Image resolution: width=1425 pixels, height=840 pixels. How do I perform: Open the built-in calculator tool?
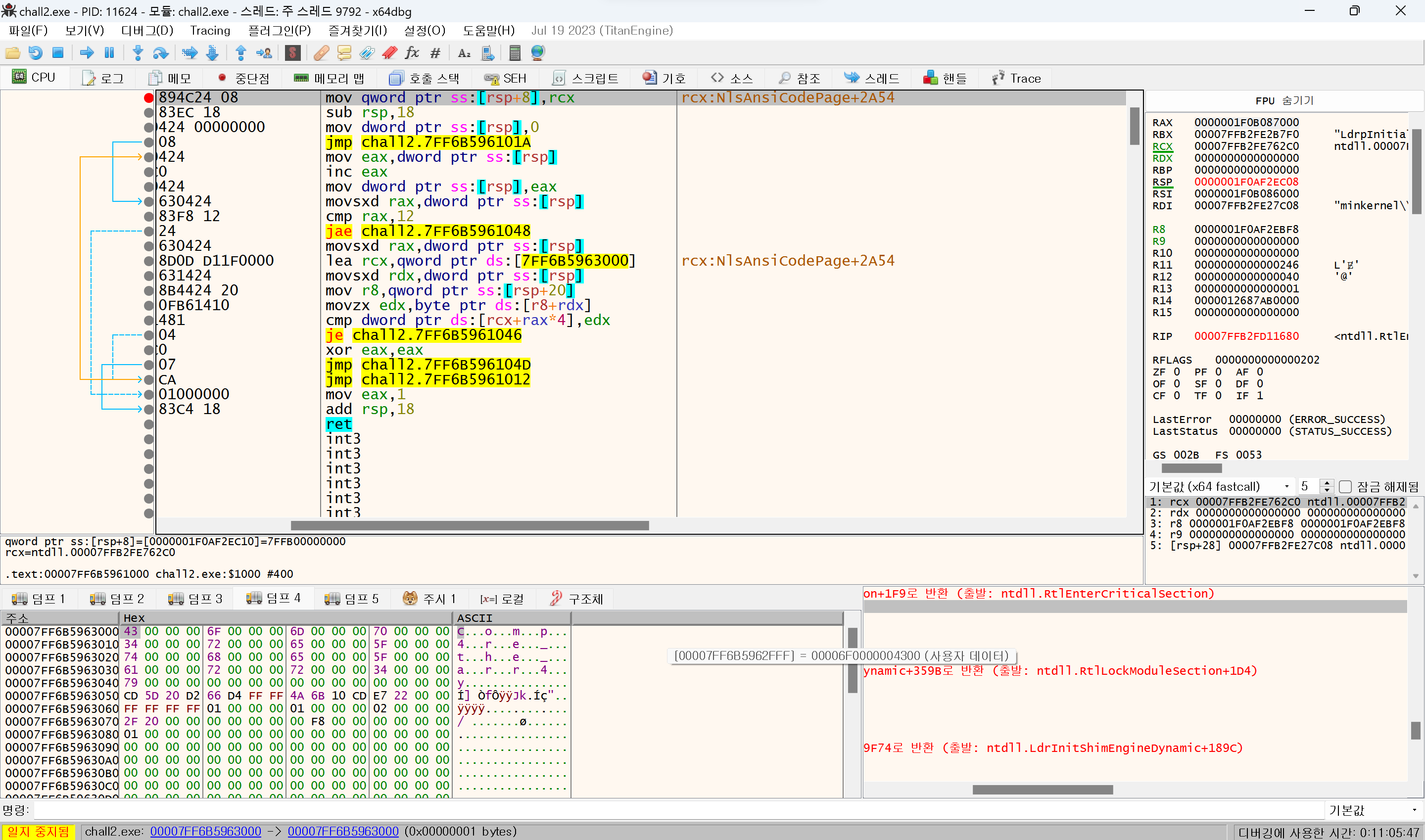[x=514, y=52]
